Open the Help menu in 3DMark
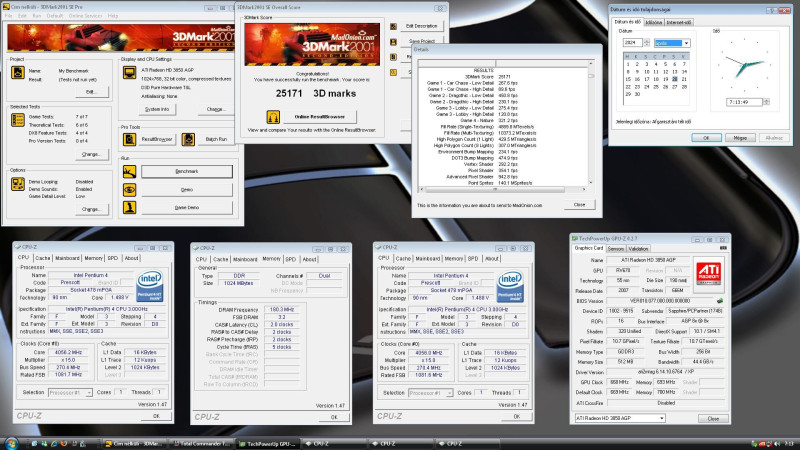 coord(113,16)
